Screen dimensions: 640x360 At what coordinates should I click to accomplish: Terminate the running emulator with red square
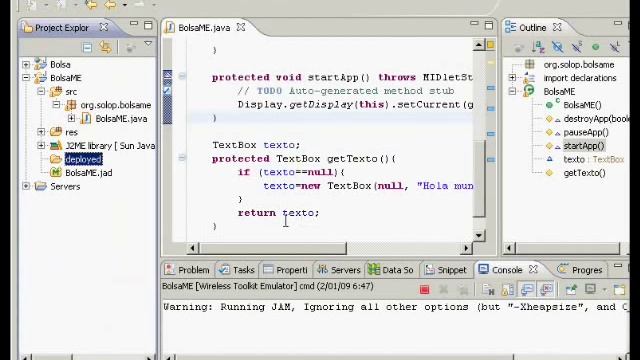(x=424, y=289)
